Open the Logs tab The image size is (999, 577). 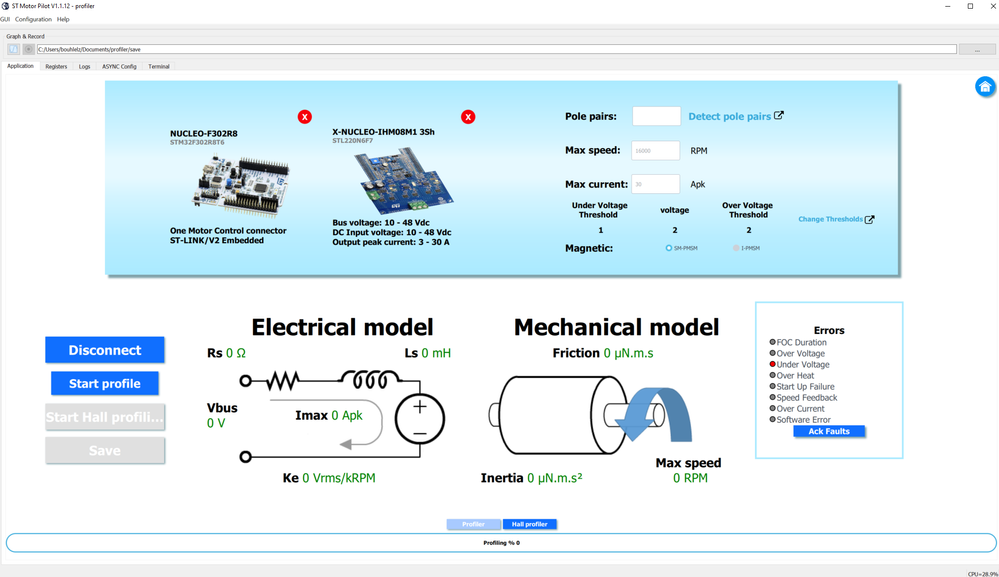pyautogui.click(x=85, y=66)
